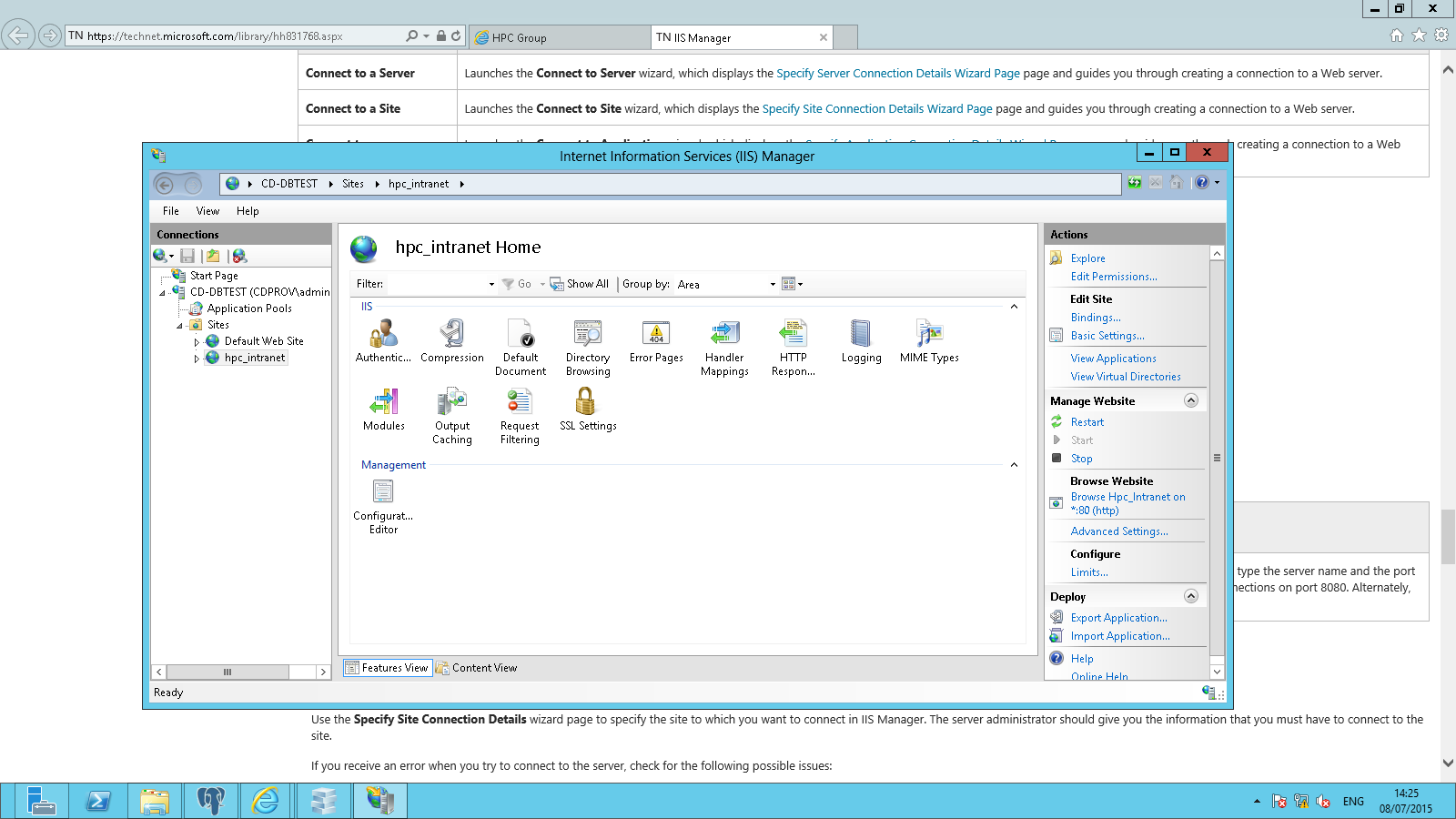The height and width of the screenshot is (819, 1456).
Task: Open the SSL Settings feature icon
Action: click(x=588, y=409)
